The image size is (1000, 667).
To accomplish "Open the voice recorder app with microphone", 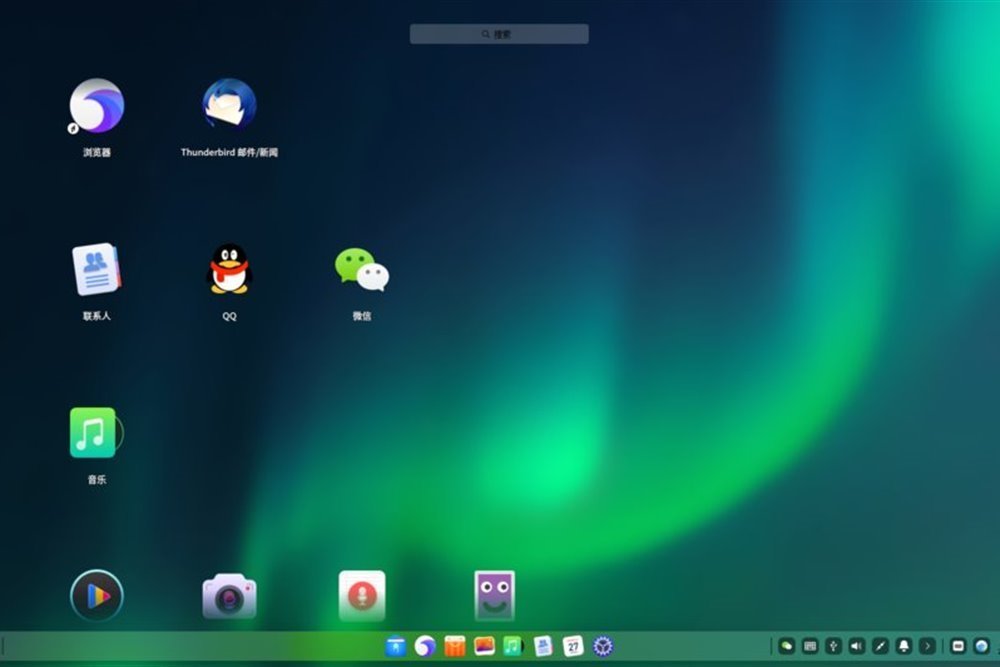I will coord(362,596).
